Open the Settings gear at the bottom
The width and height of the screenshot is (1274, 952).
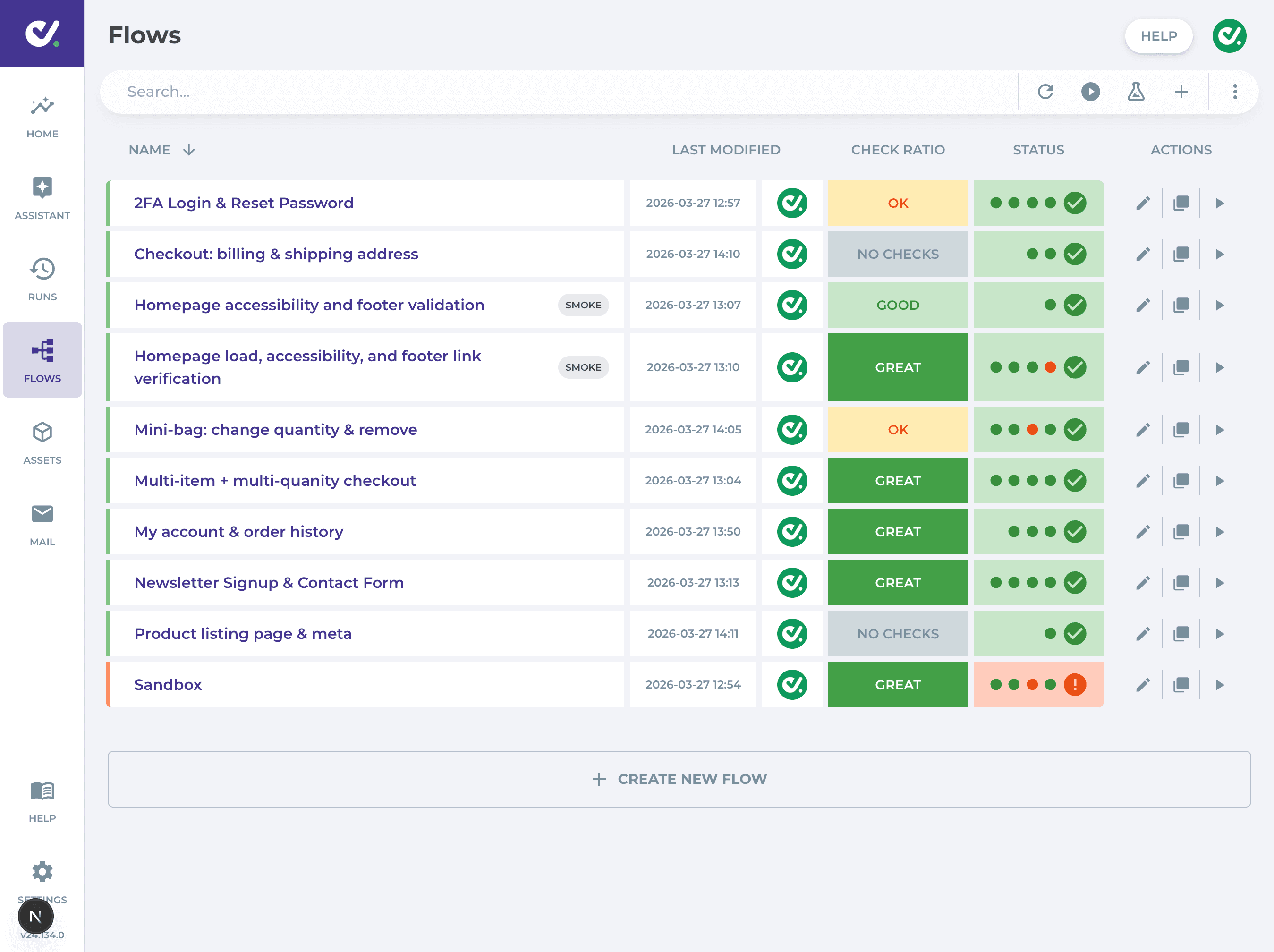[42, 871]
